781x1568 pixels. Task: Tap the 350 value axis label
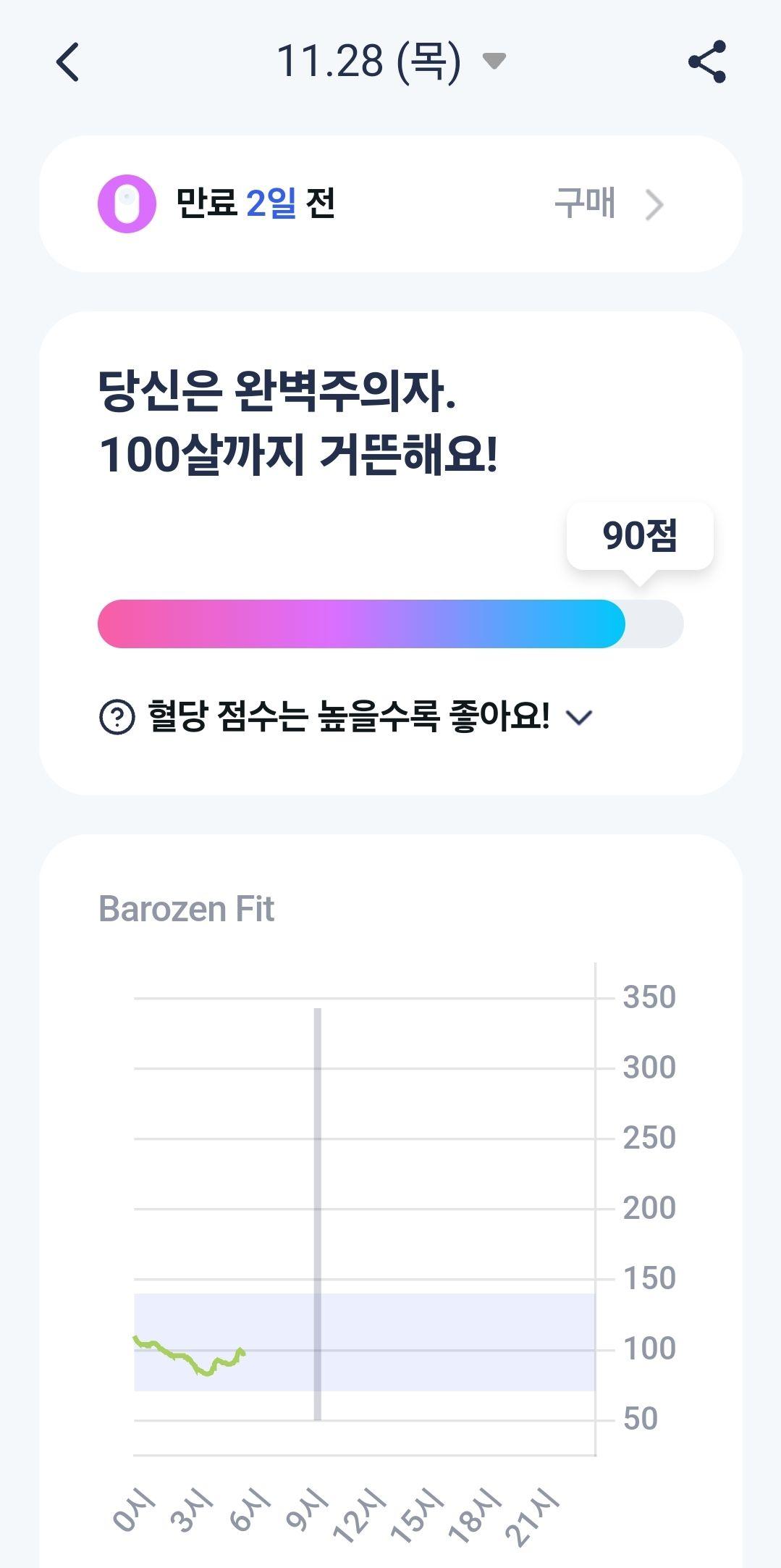tap(649, 997)
